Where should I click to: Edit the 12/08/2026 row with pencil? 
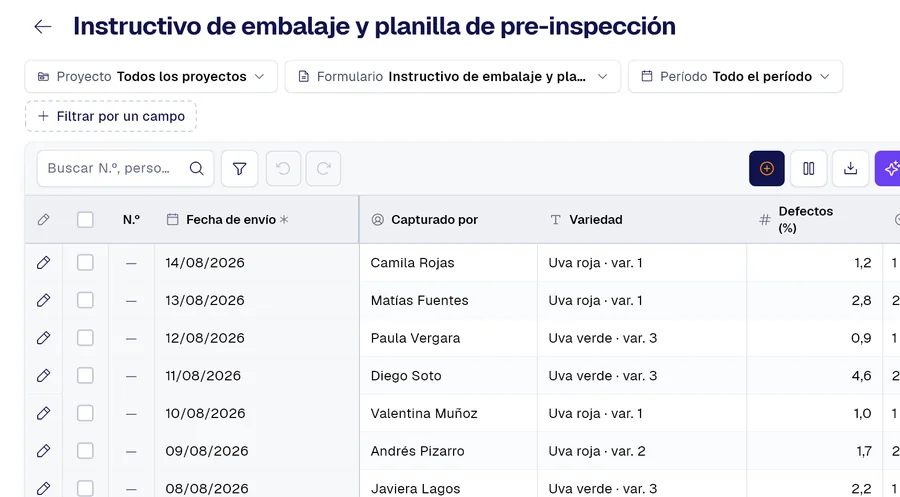click(43, 338)
